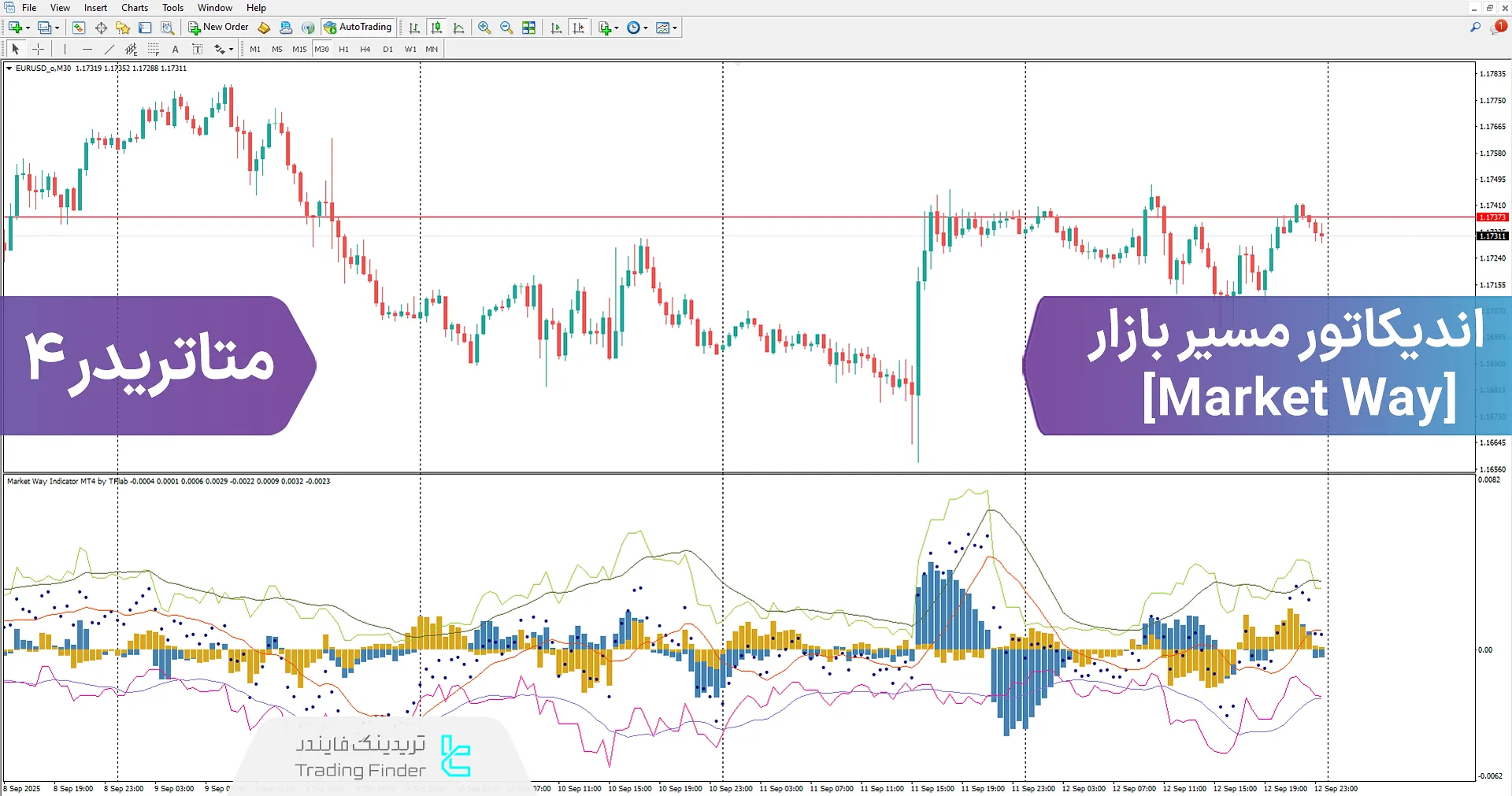Toggle AutoTrading on or off
Viewport: 1512px width, 796px height.
coord(358,27)
